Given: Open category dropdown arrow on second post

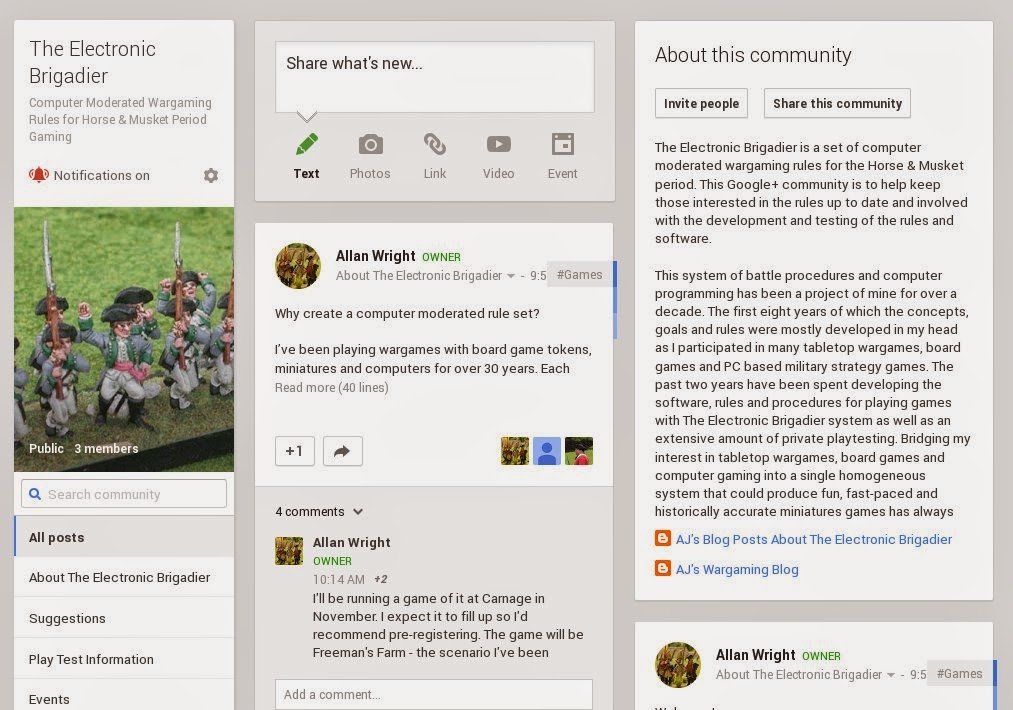Looking at the screenshot, I should point(891,675).
